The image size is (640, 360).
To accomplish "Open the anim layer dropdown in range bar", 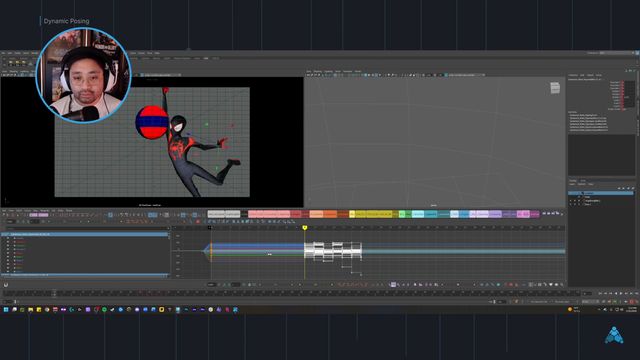I will tap(564, 302).
